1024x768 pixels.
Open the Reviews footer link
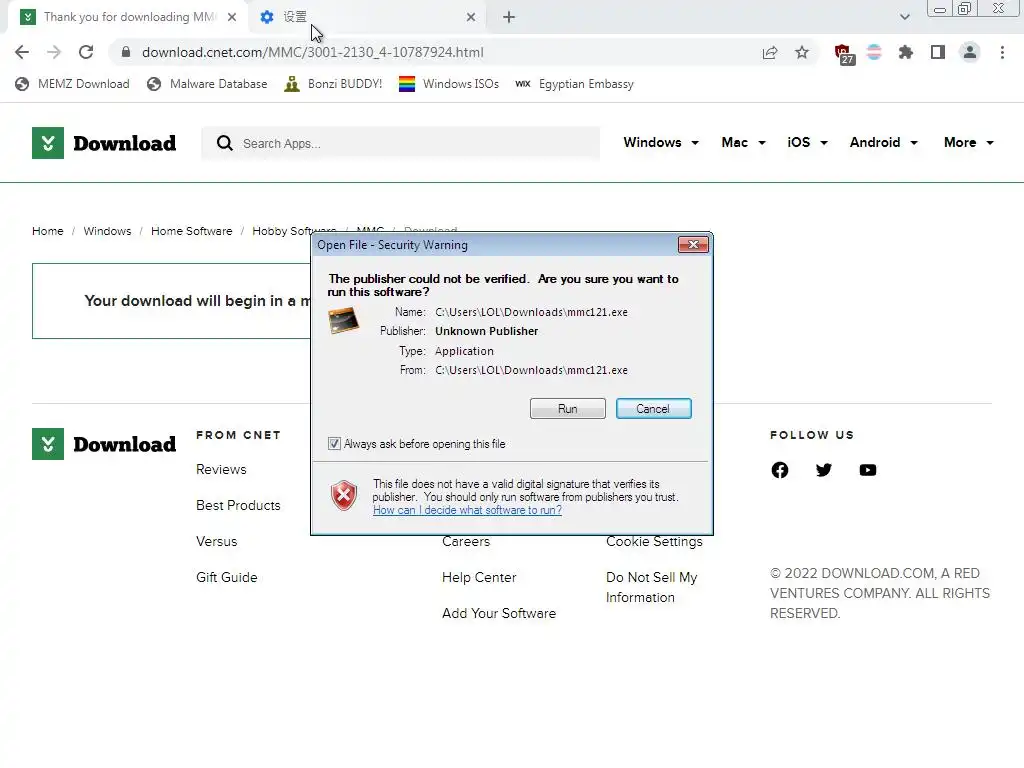(221, 470)
